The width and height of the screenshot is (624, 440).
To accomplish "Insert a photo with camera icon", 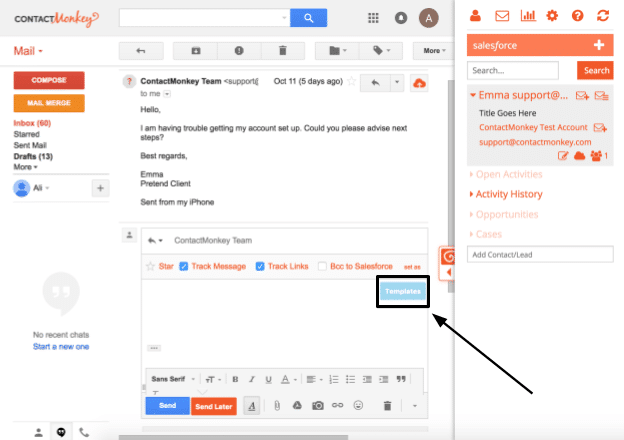I will pos(318,406).
